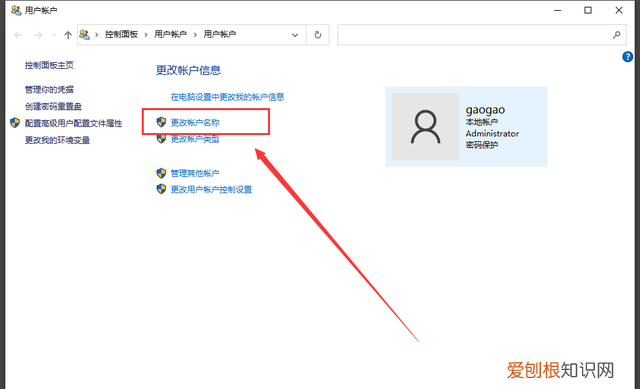The width and height of the screenshot is (640, 389).
Task: Open 更改我的环境变量 link
Action: [57, 140]
